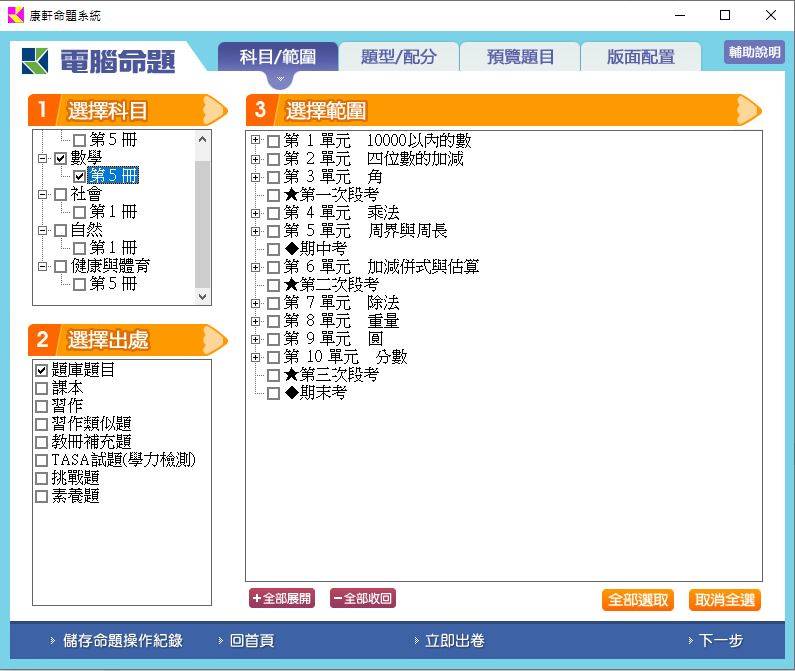Collapse the 自然 tree node

(43, 230)
